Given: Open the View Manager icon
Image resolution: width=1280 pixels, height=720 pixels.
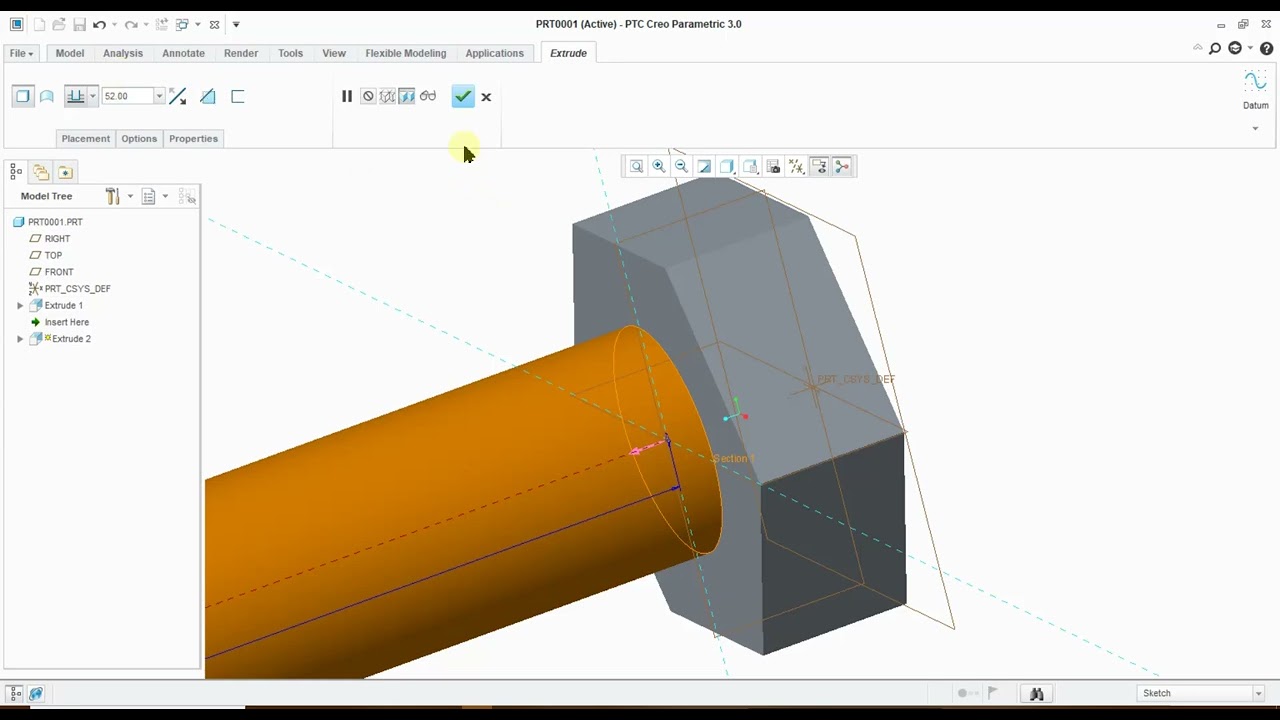Looking at the screenshot, I should [x=773, y=167].
